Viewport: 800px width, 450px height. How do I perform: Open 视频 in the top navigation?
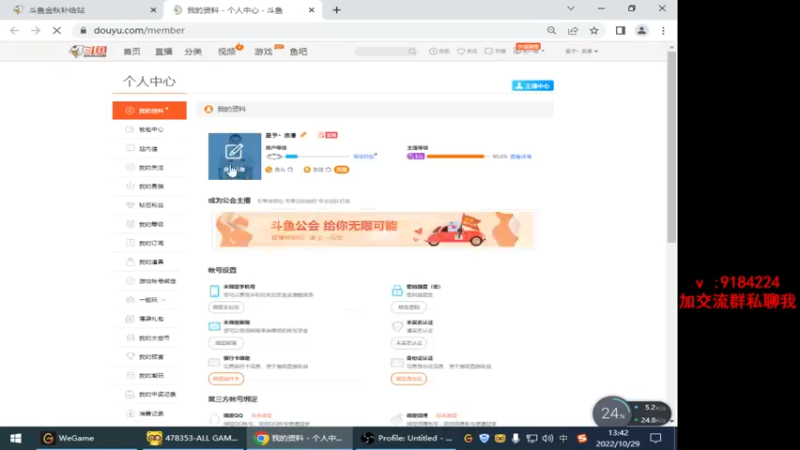(x=227, y=52)
